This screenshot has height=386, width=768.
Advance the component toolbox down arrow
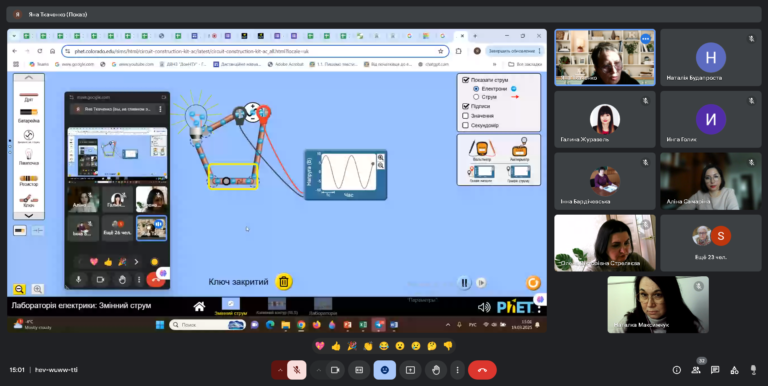(x=28, y=216)
